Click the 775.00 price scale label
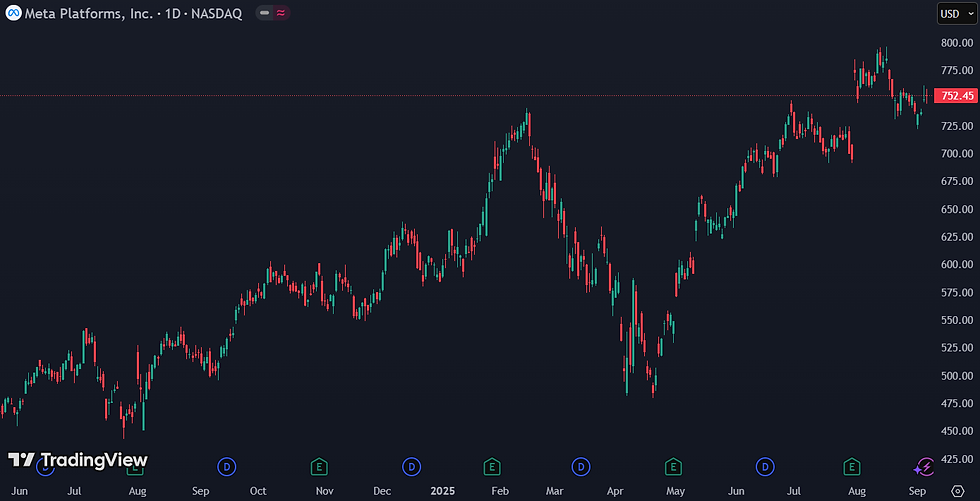The height and width of the screenshot is (501, 980). tap(958, 70)
